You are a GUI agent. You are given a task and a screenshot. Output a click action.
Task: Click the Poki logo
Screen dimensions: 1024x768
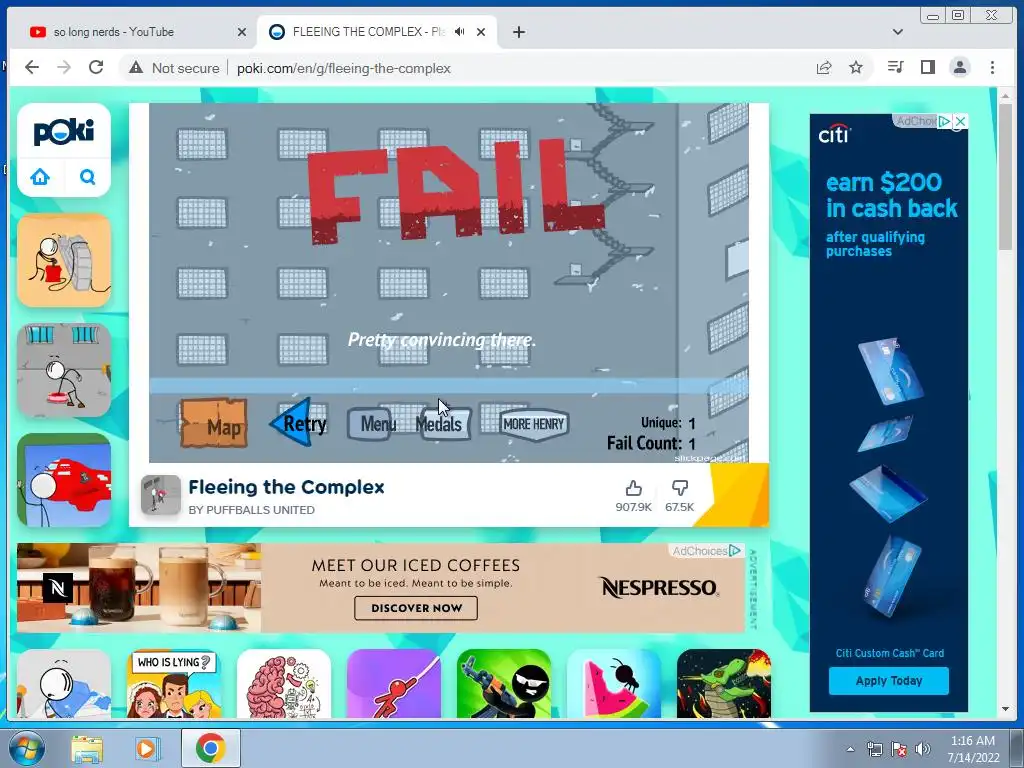point(64,131)
